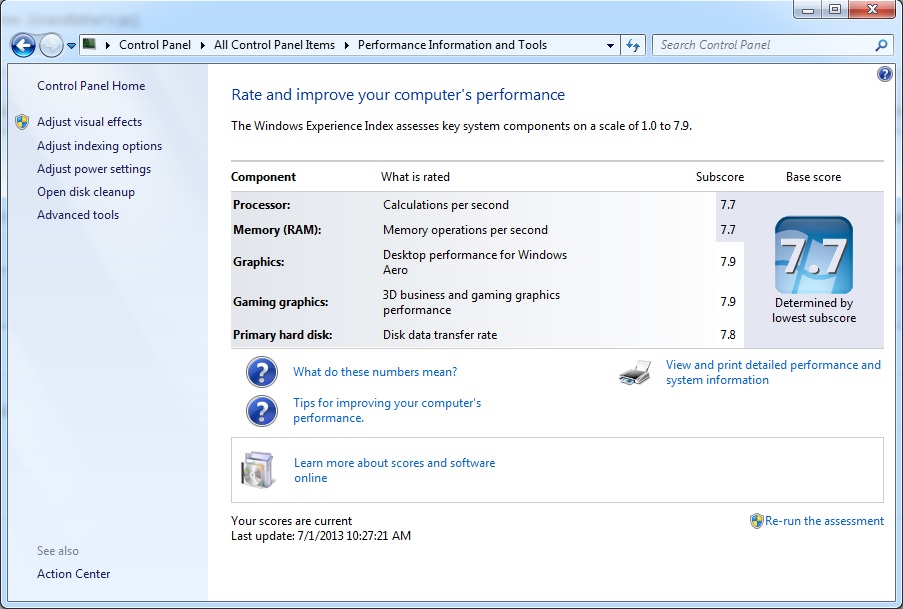This screenshot has width=903, height=609.
Task: Open Action Center under See also
Action: 73,574
